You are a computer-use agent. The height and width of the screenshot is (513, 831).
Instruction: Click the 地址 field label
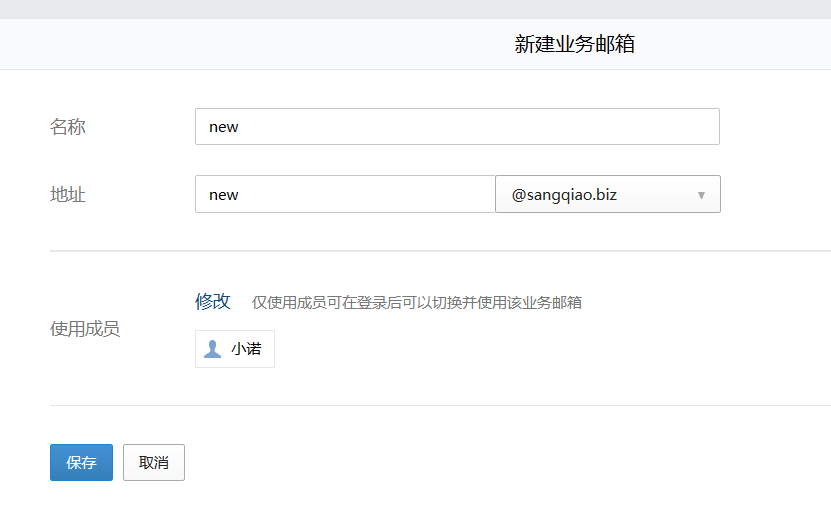tap(68, 194)
